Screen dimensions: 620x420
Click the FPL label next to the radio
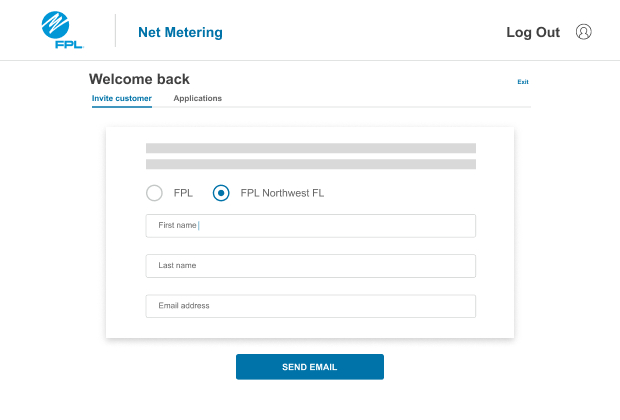pos(183,193)
